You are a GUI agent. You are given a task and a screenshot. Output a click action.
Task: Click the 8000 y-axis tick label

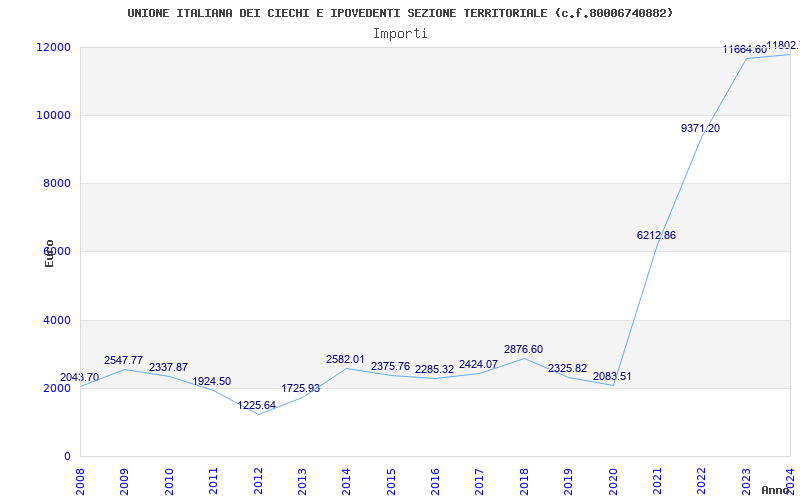click(x=55, y=183)
